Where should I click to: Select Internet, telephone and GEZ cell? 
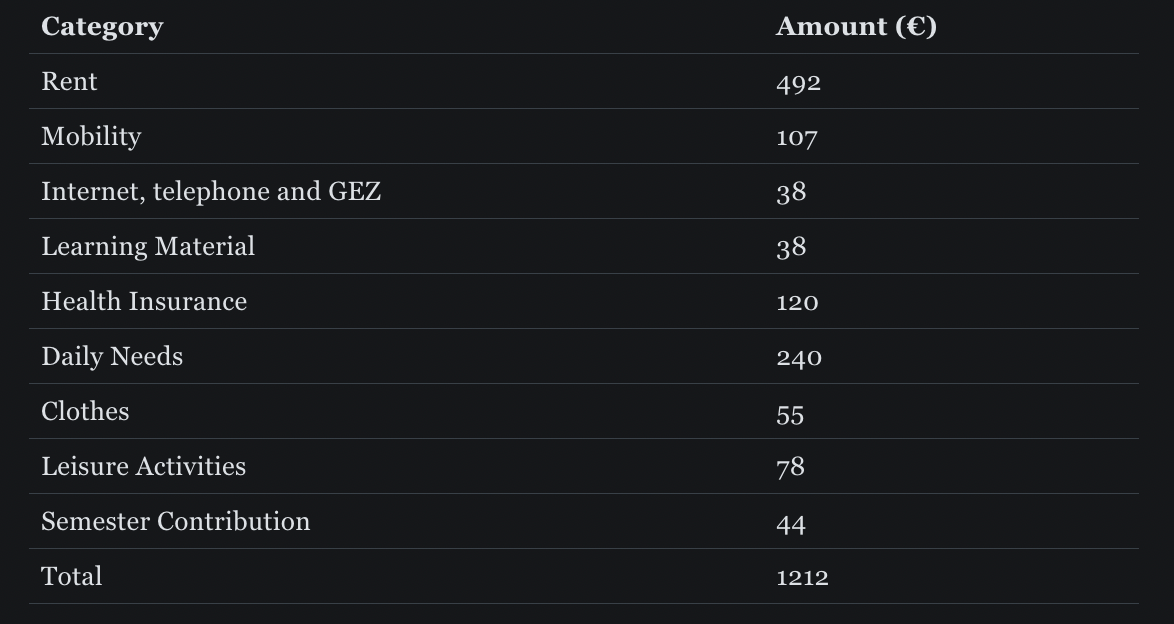coord(211,192)
